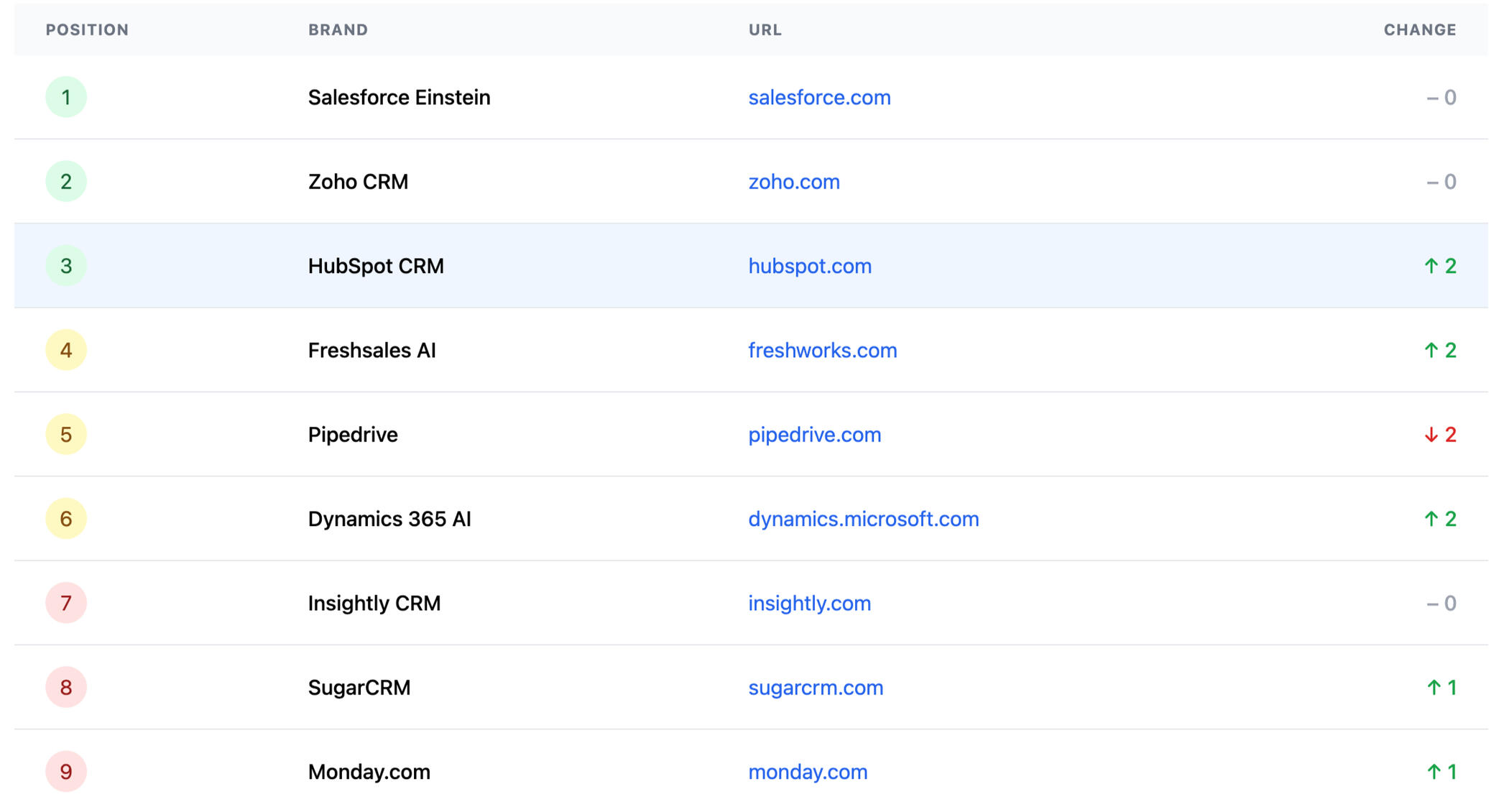Open the salesforce.com link
The image size is (1509, 812).
pos(819,97)
